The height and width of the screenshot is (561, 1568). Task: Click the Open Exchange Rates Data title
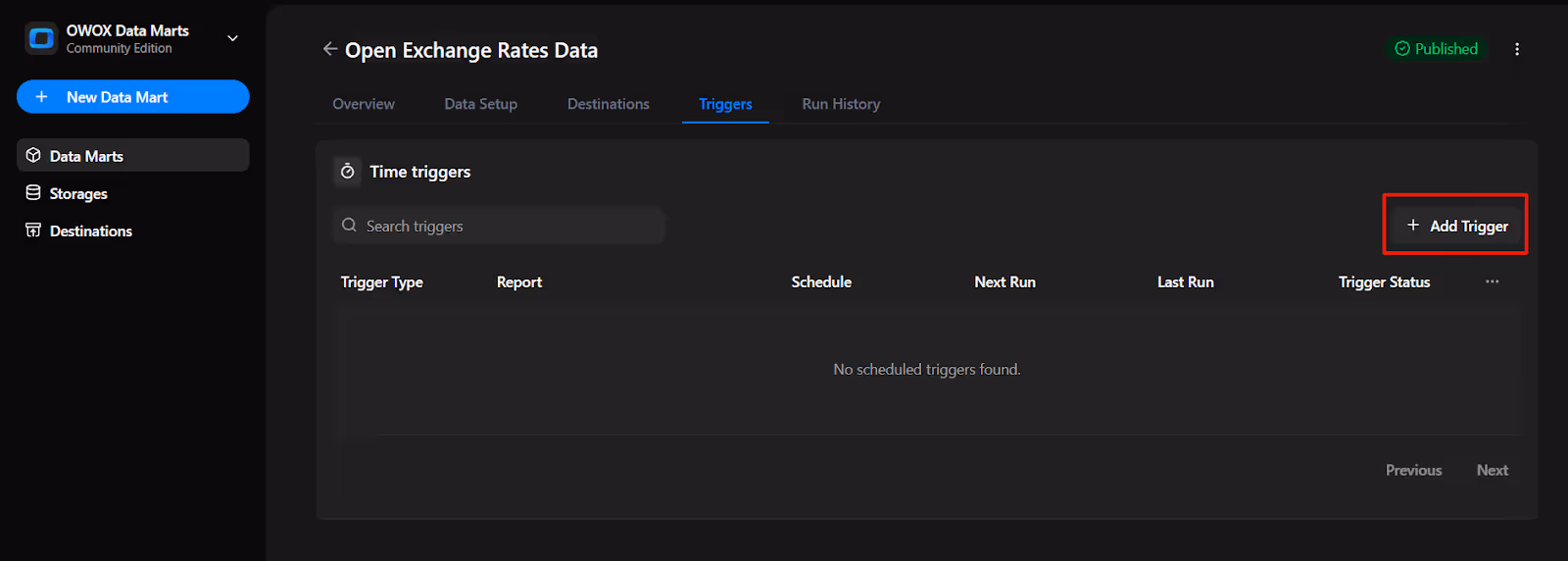point(471,50)
